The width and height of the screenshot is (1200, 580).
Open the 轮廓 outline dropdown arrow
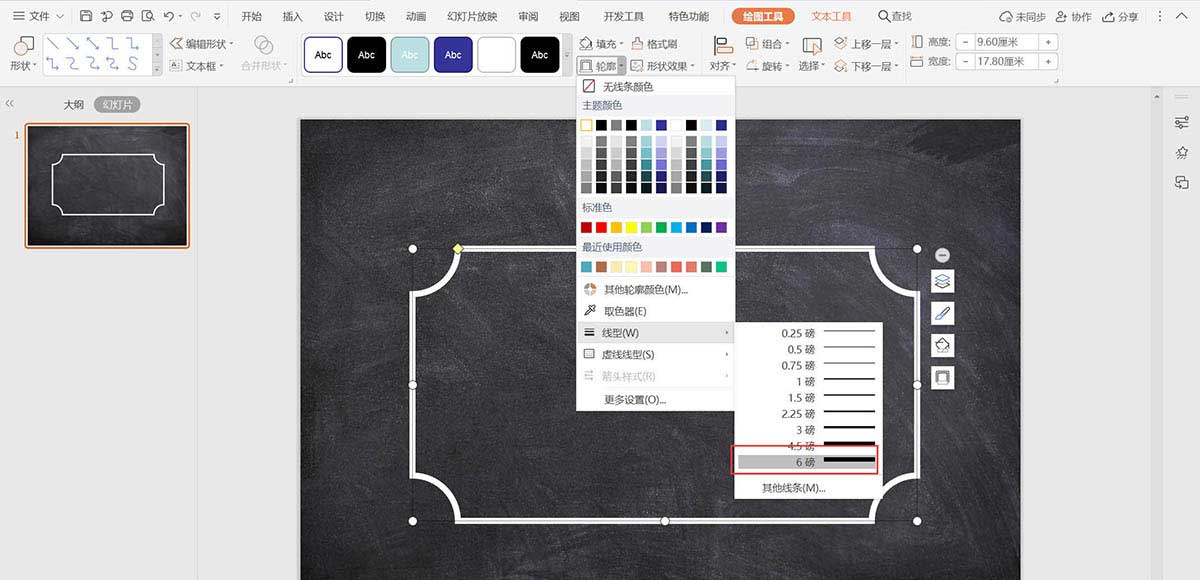pos(621,66)
